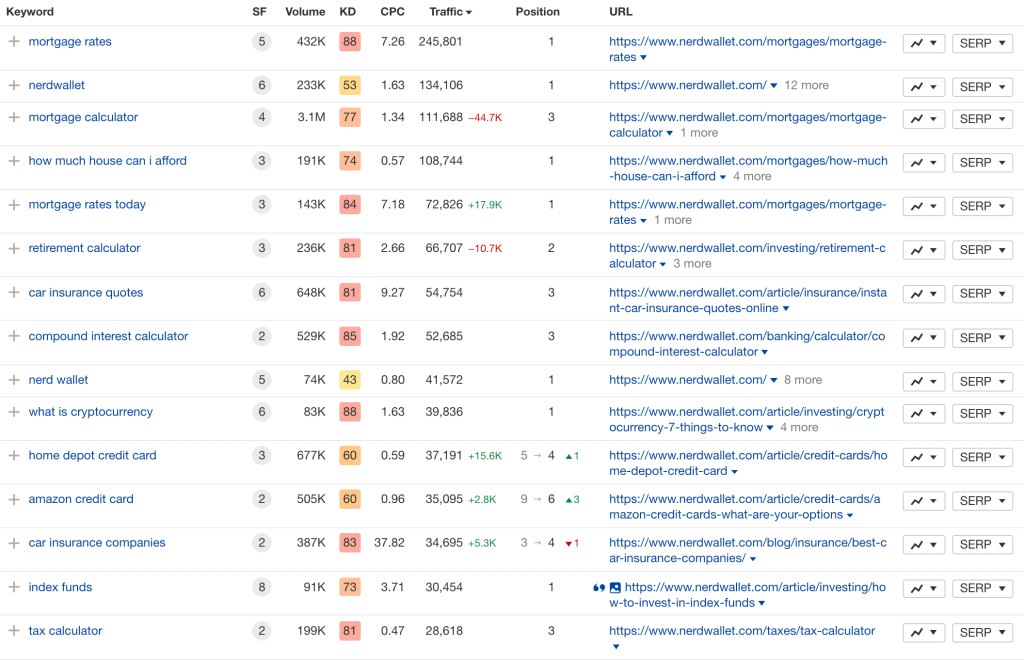Click plus icon beside mortgage calculator

(14, 118)
